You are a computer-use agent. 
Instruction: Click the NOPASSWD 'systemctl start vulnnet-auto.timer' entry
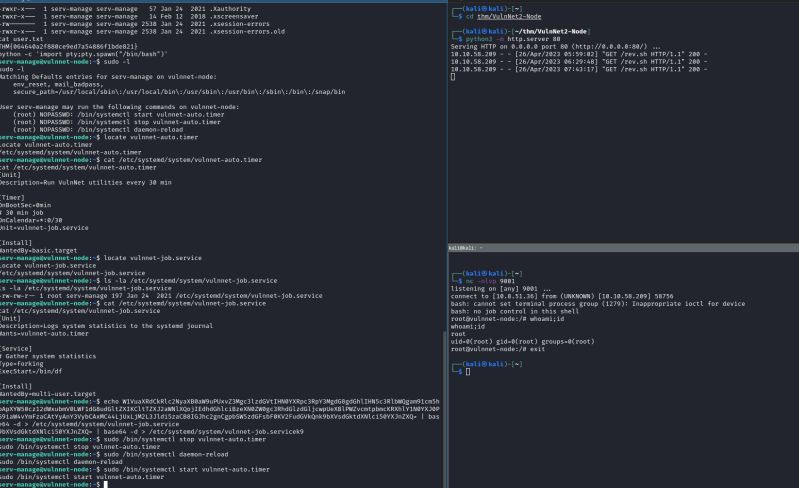[x=119, y=115]
